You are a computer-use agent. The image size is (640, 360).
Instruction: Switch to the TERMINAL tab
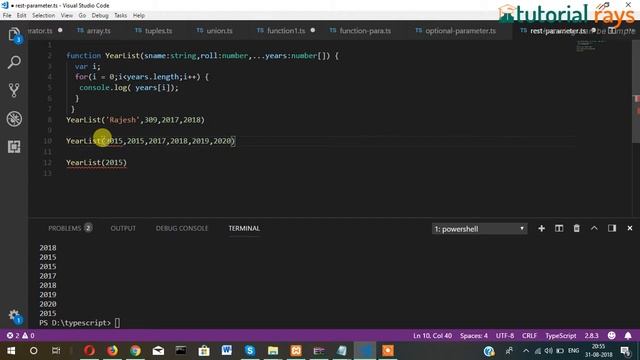coord(244,228)
